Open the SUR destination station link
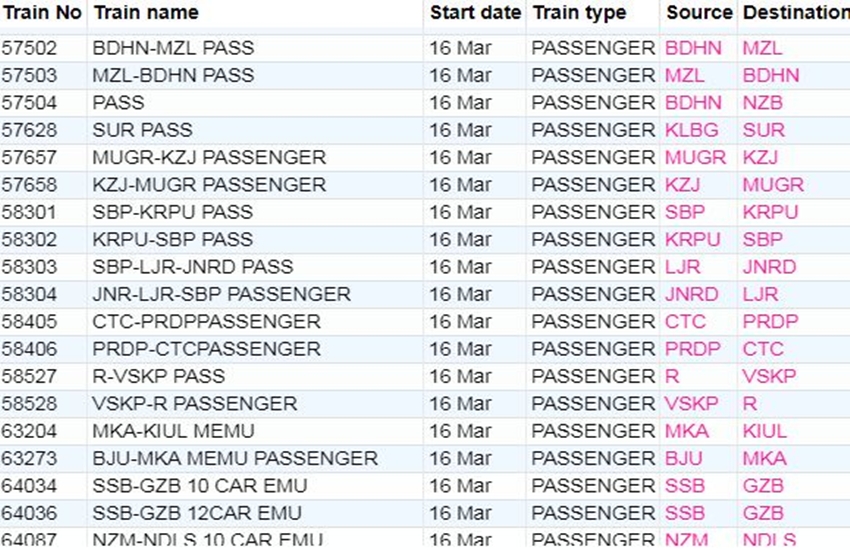This screenshot has width=850, height=550. (763, 130)
